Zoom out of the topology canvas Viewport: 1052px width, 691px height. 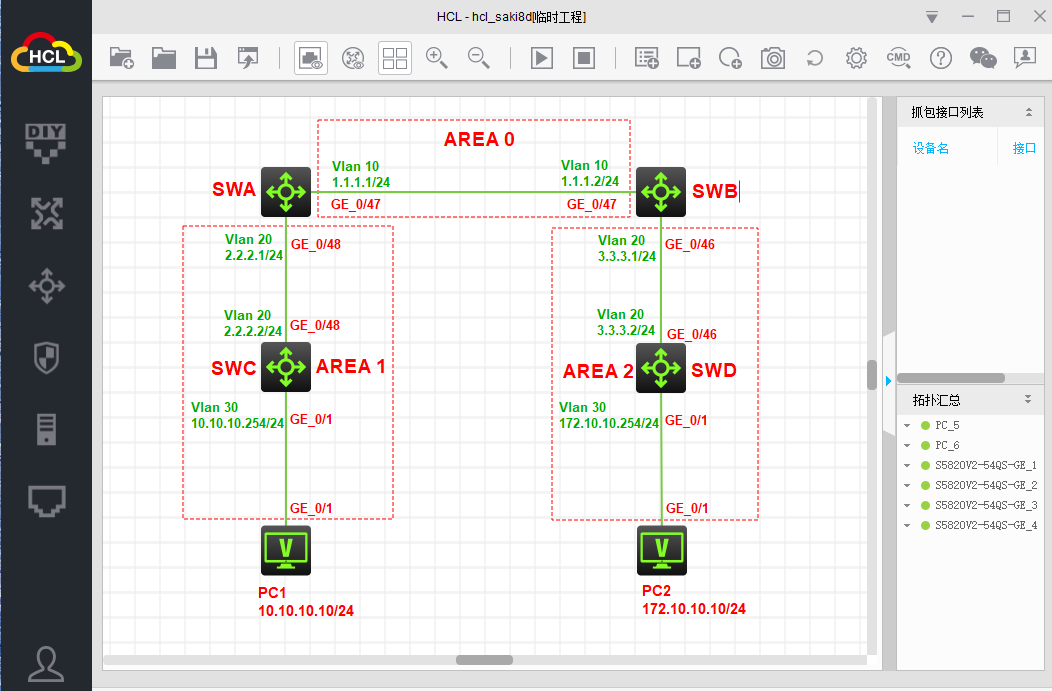[x=478, y=58]
